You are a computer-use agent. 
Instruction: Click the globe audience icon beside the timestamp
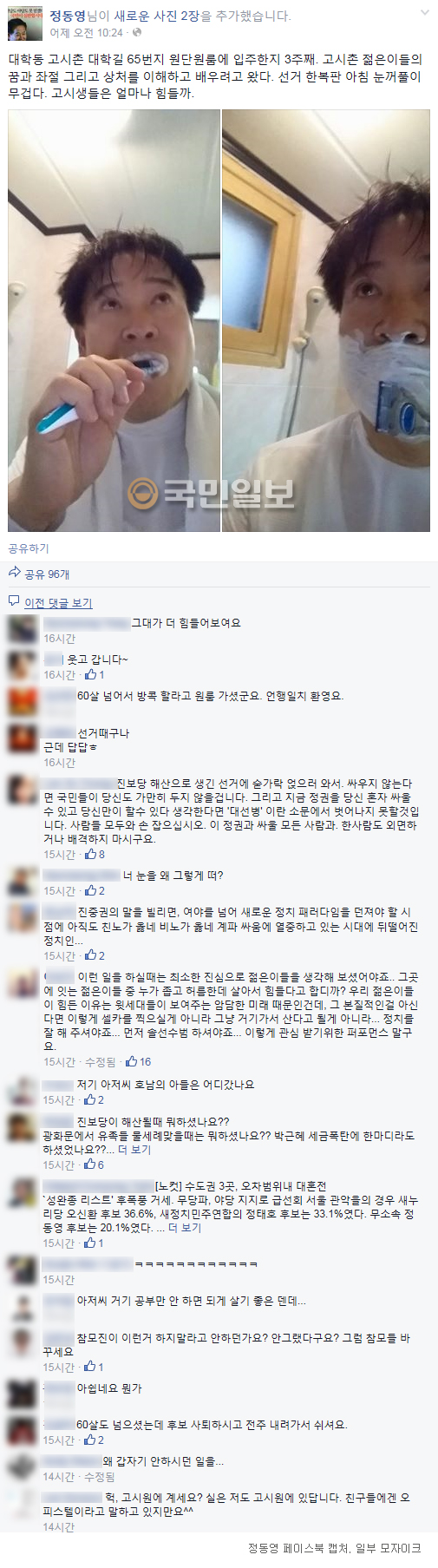[x=136, y=32]
